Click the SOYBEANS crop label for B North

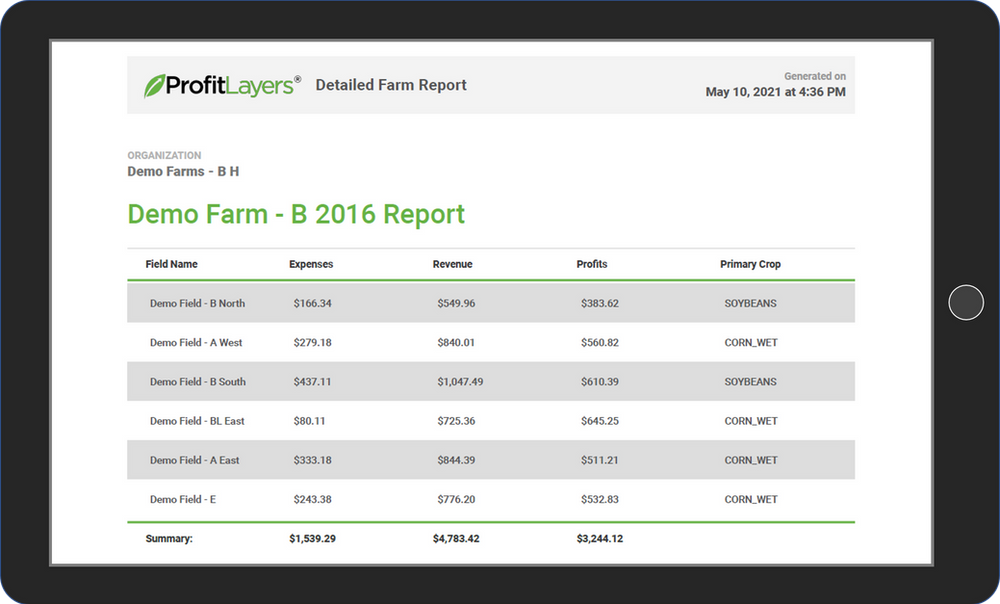click(750, 303)
